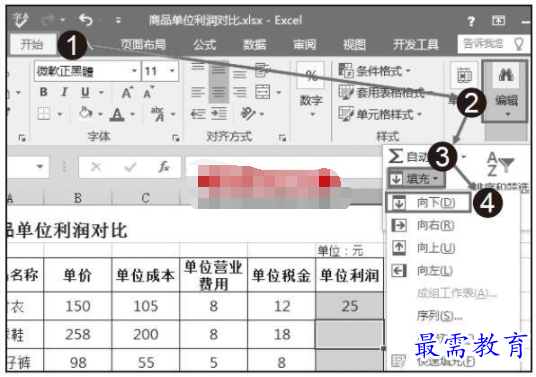Toggle Italic formatting
Image resolution: width=536 pixels, height=377 pixels.
coord(64,92)
